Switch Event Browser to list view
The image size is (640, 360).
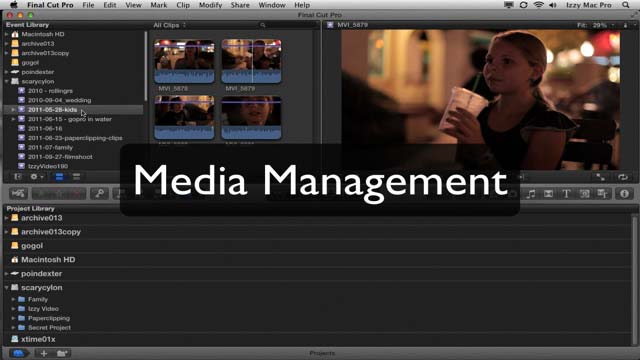[76, 177]
